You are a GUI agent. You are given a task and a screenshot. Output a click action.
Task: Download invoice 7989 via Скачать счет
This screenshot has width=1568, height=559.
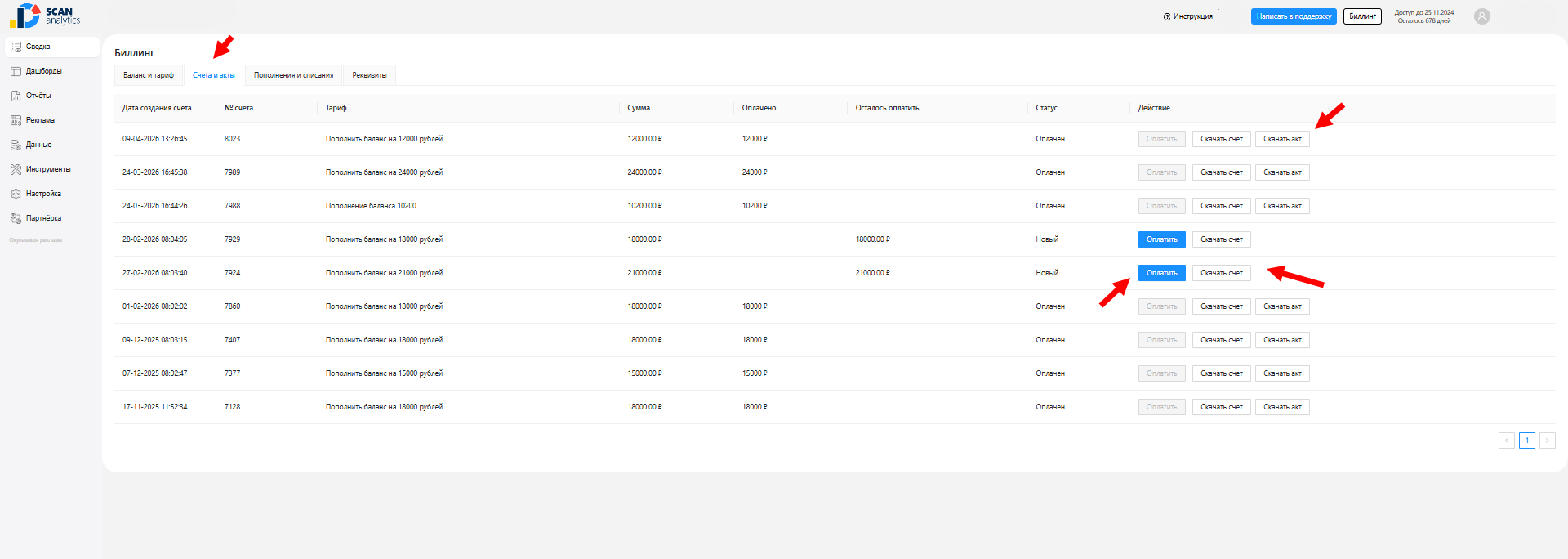[1222, 172]
